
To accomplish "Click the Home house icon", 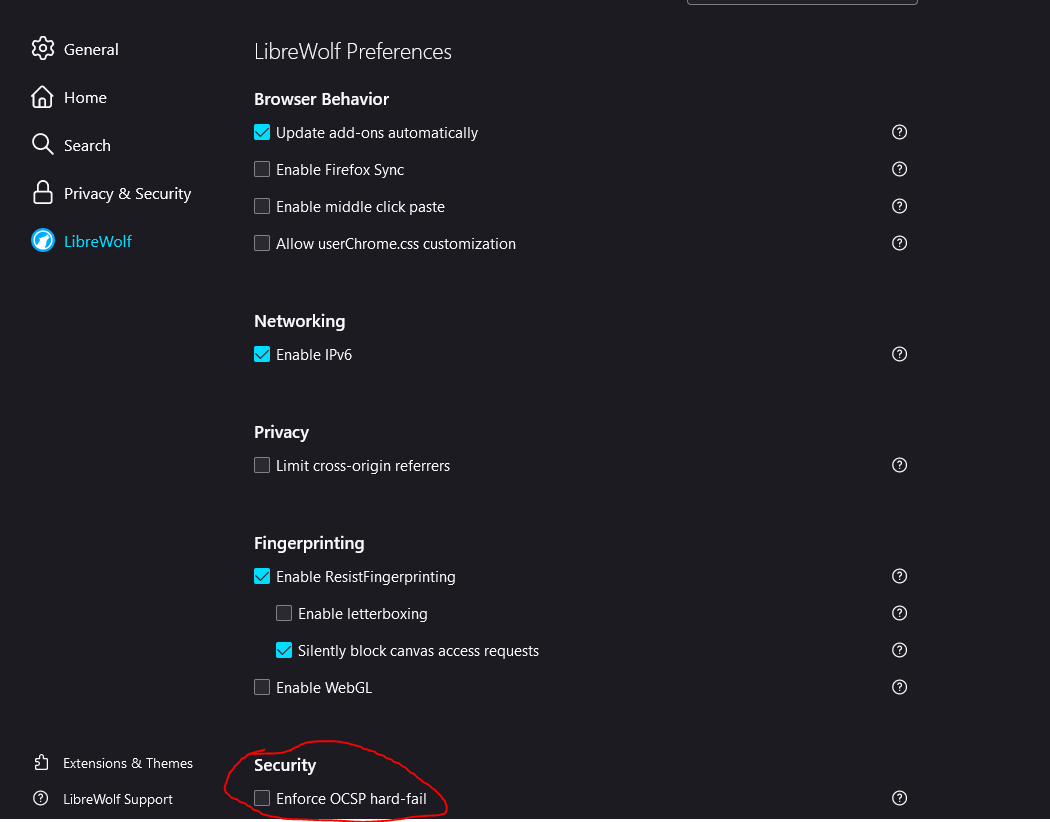I will pos(42,97).
